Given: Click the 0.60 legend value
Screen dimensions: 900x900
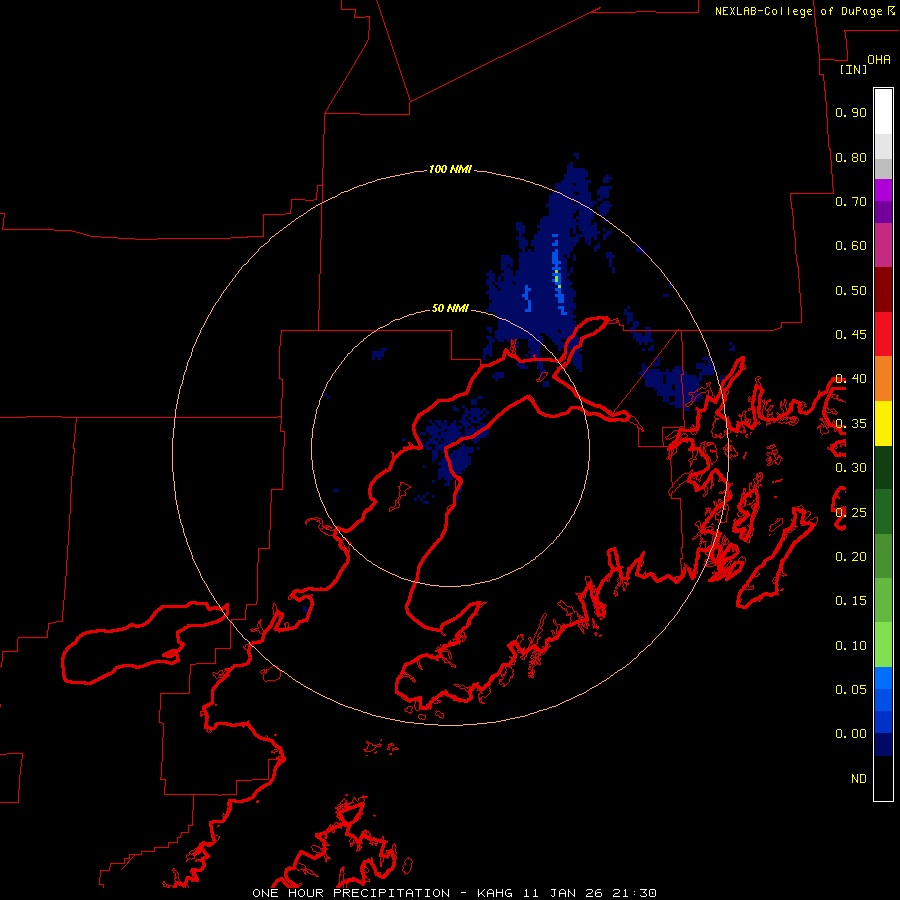Looking at the screenshot, I should pos(851,246).
